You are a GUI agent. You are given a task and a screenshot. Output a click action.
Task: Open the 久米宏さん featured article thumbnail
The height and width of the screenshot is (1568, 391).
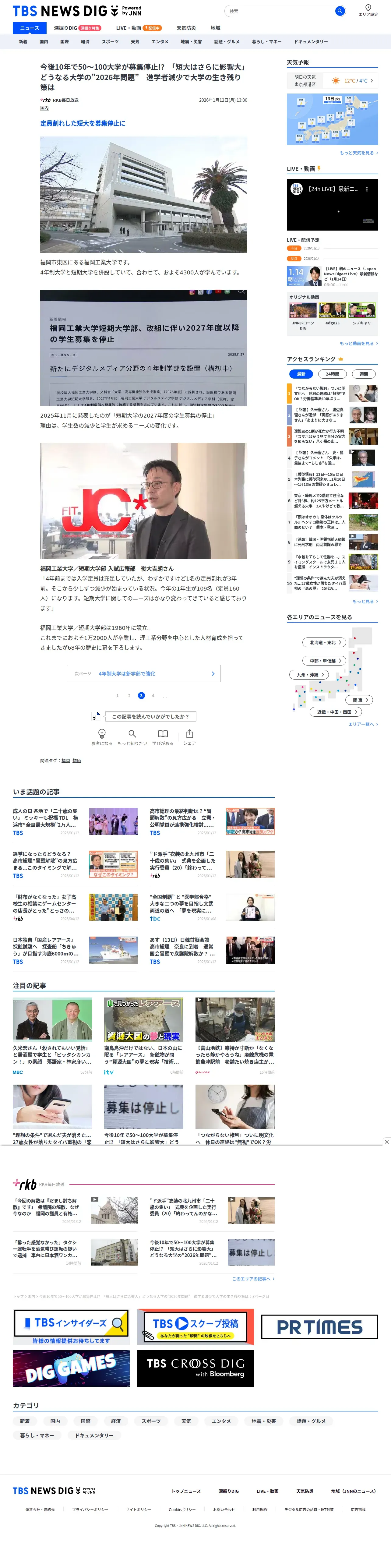[x=52, y=1019]
